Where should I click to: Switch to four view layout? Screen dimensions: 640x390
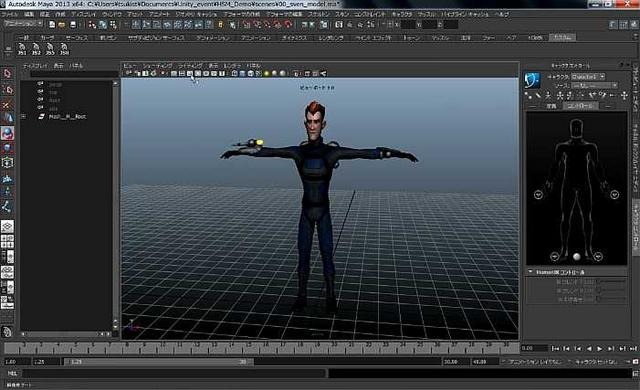[7, 241]
